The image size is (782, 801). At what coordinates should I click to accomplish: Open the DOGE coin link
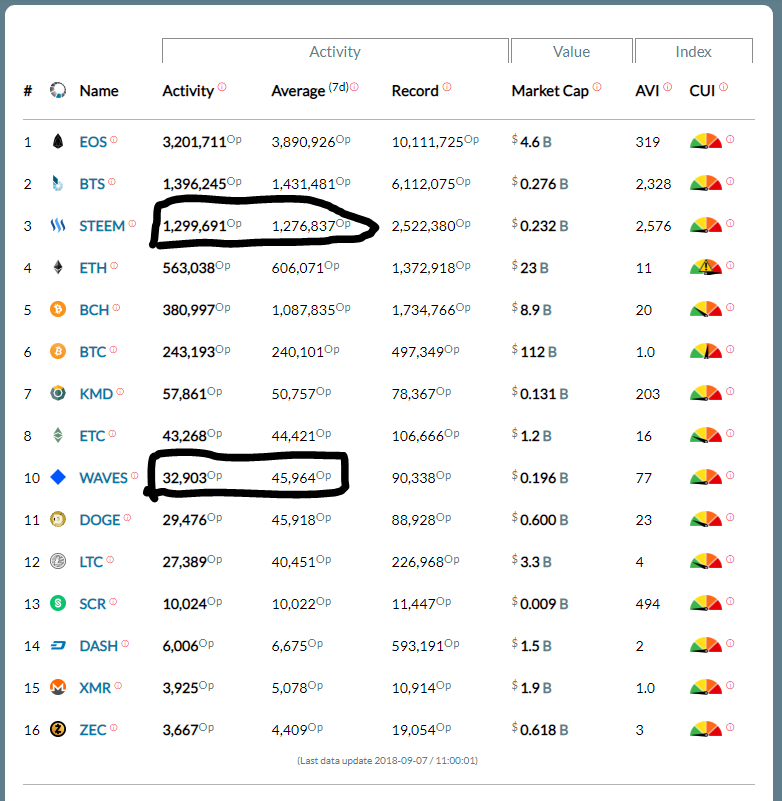pyautogui.click(x=100, y=520)
